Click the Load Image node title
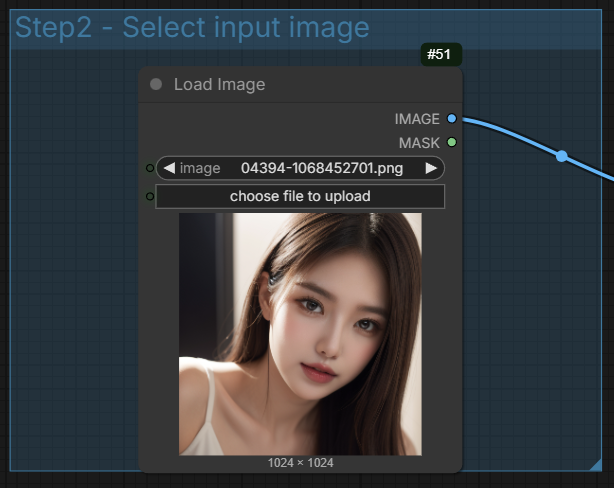 [x=220, y=85]
